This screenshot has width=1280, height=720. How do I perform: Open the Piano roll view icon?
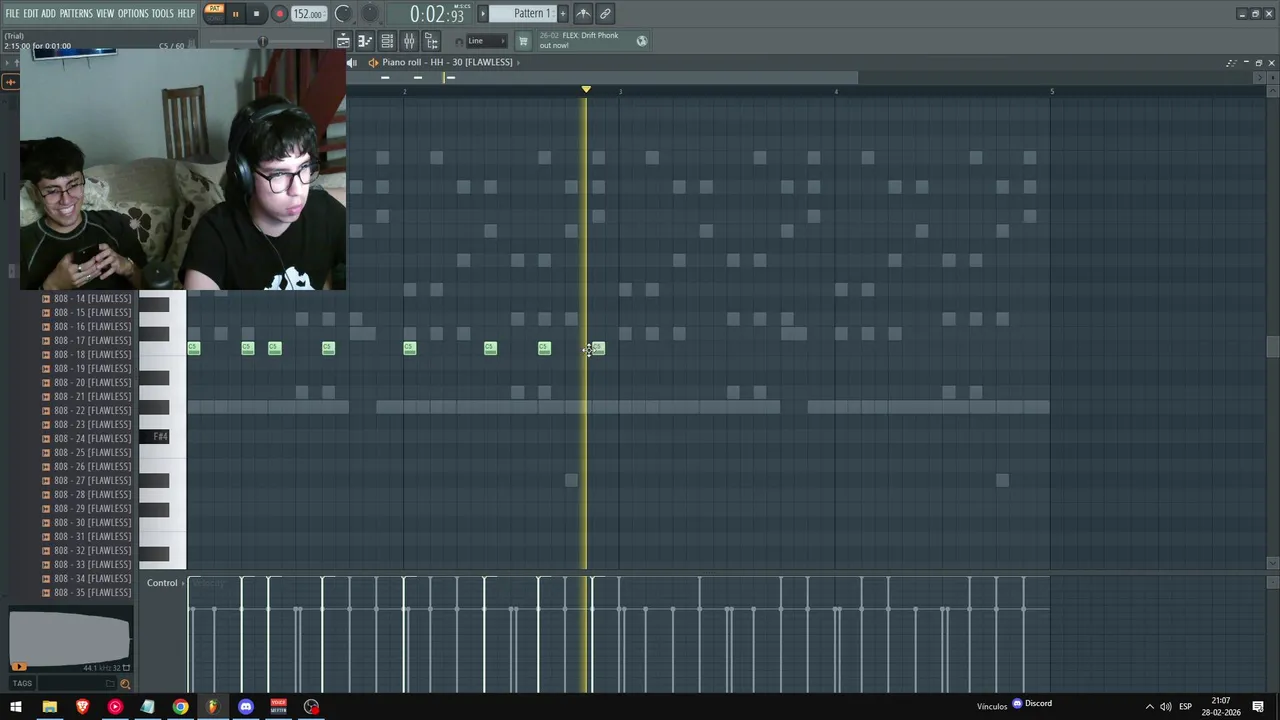click(x=365, y=41)
